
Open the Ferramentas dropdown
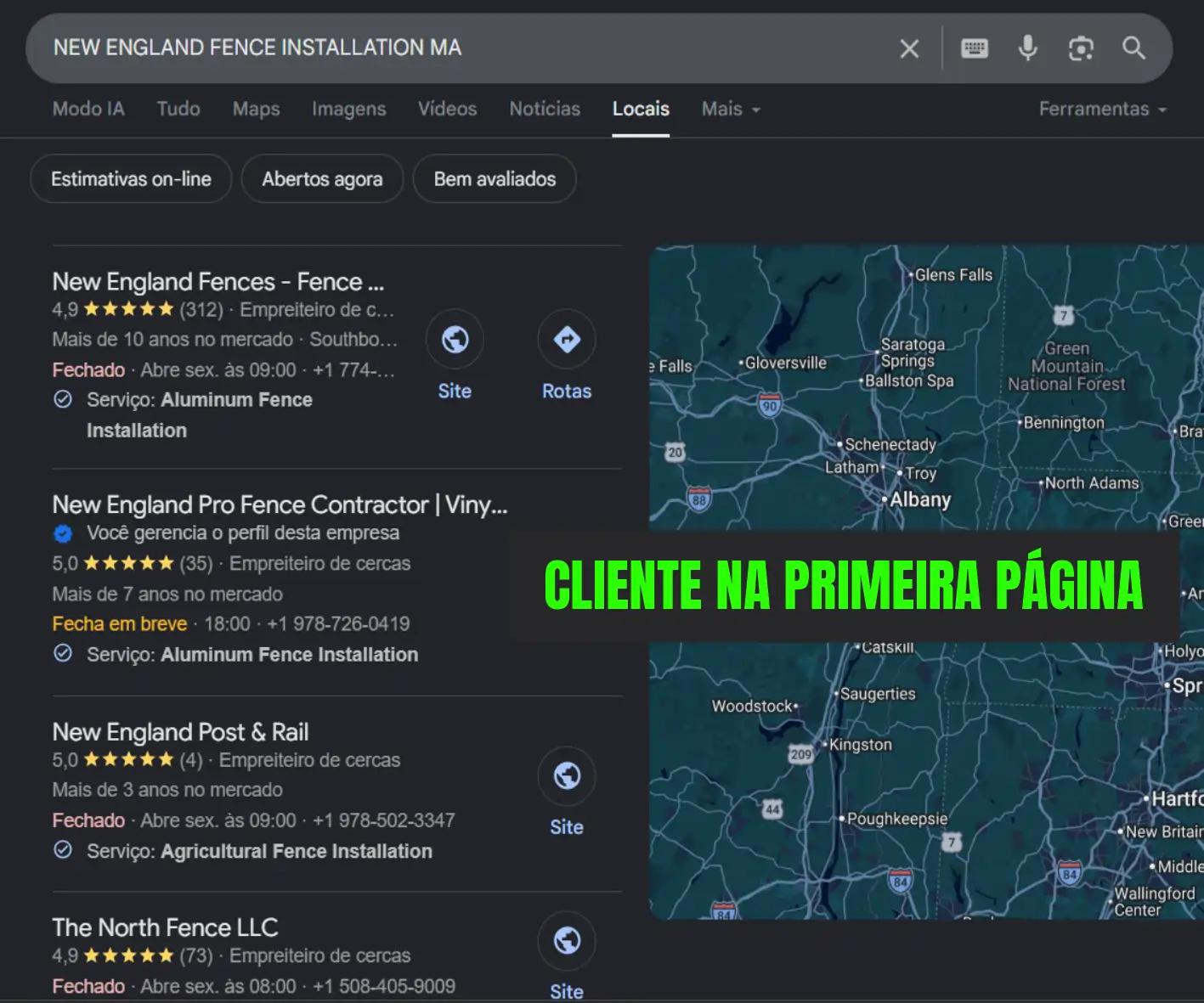(1102, 109)
